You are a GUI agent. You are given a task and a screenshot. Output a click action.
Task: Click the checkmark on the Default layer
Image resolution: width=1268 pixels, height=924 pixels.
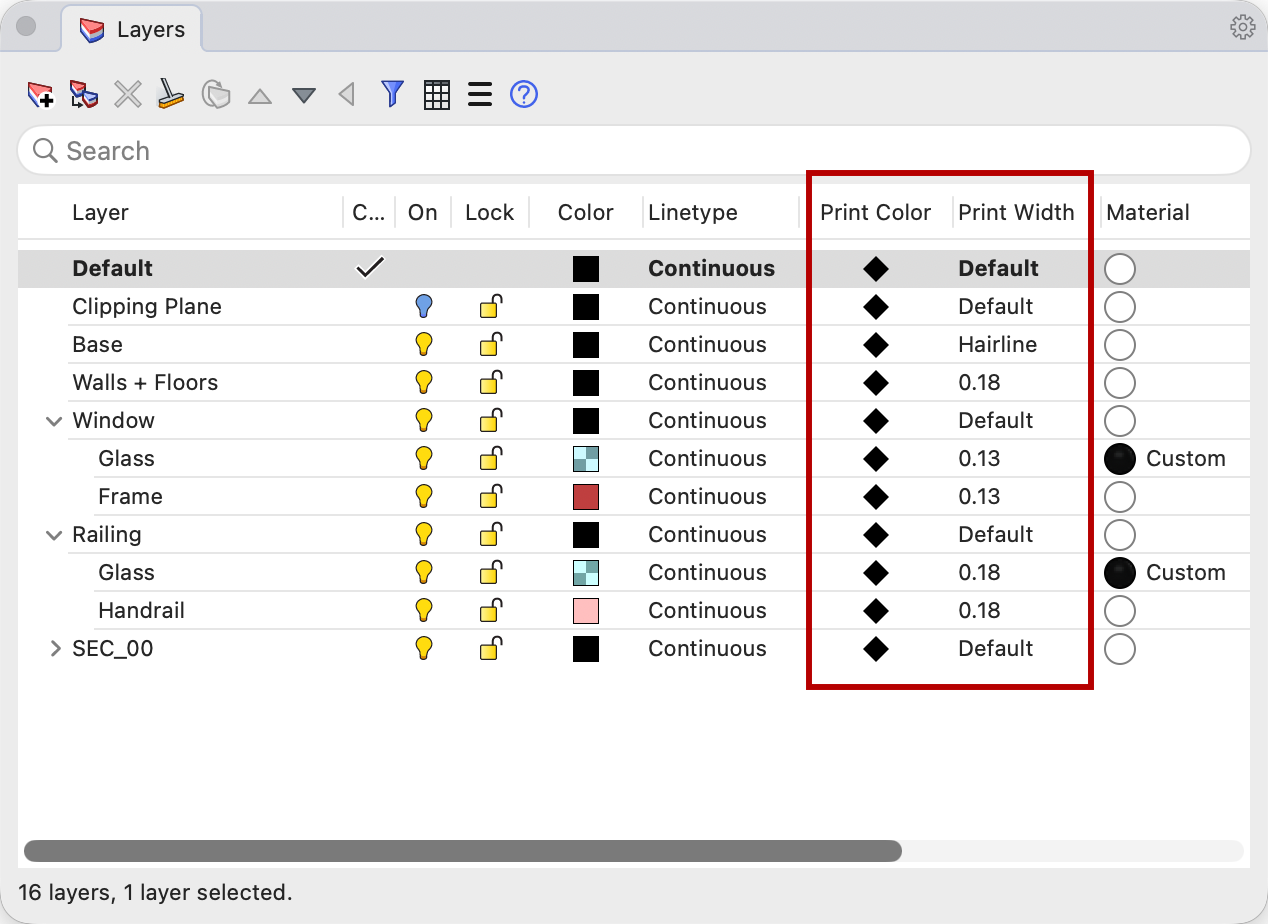tap(370, 267)
